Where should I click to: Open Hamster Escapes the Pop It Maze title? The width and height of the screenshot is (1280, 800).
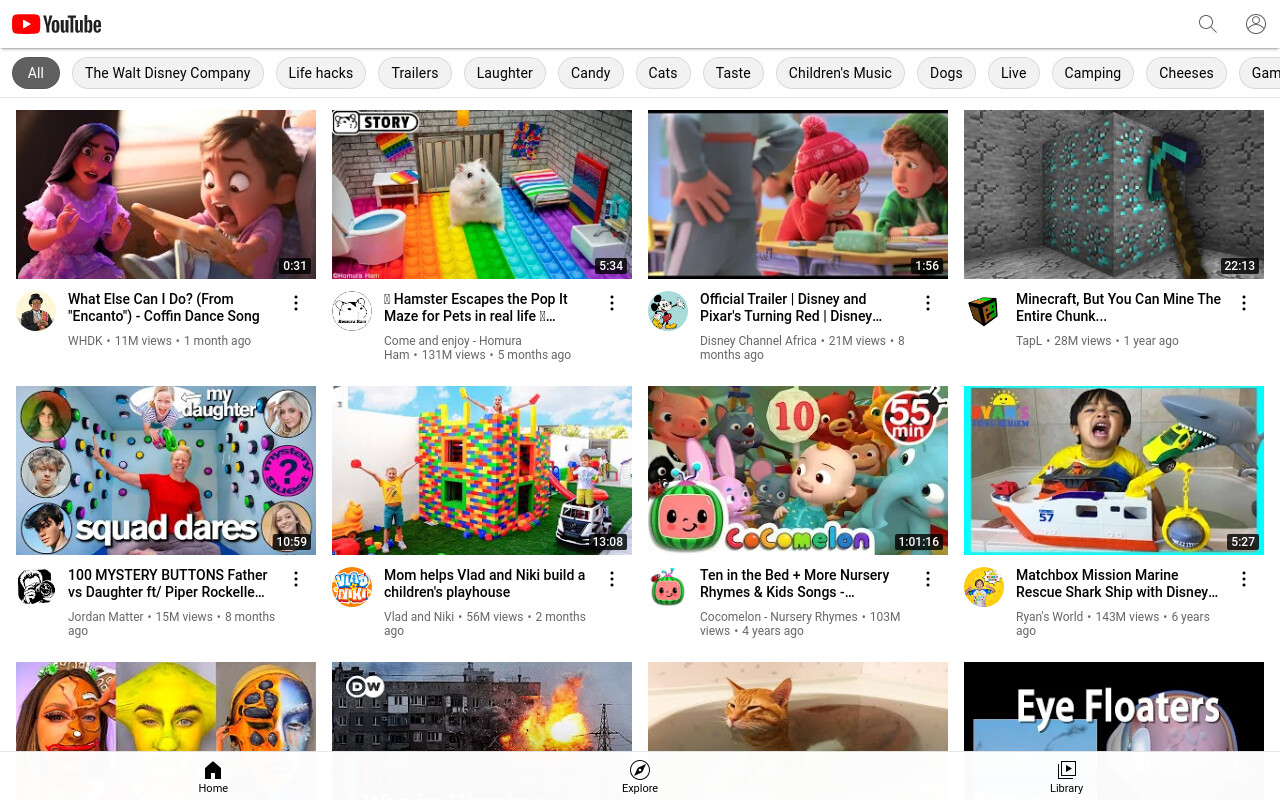(x=477, y=307)
